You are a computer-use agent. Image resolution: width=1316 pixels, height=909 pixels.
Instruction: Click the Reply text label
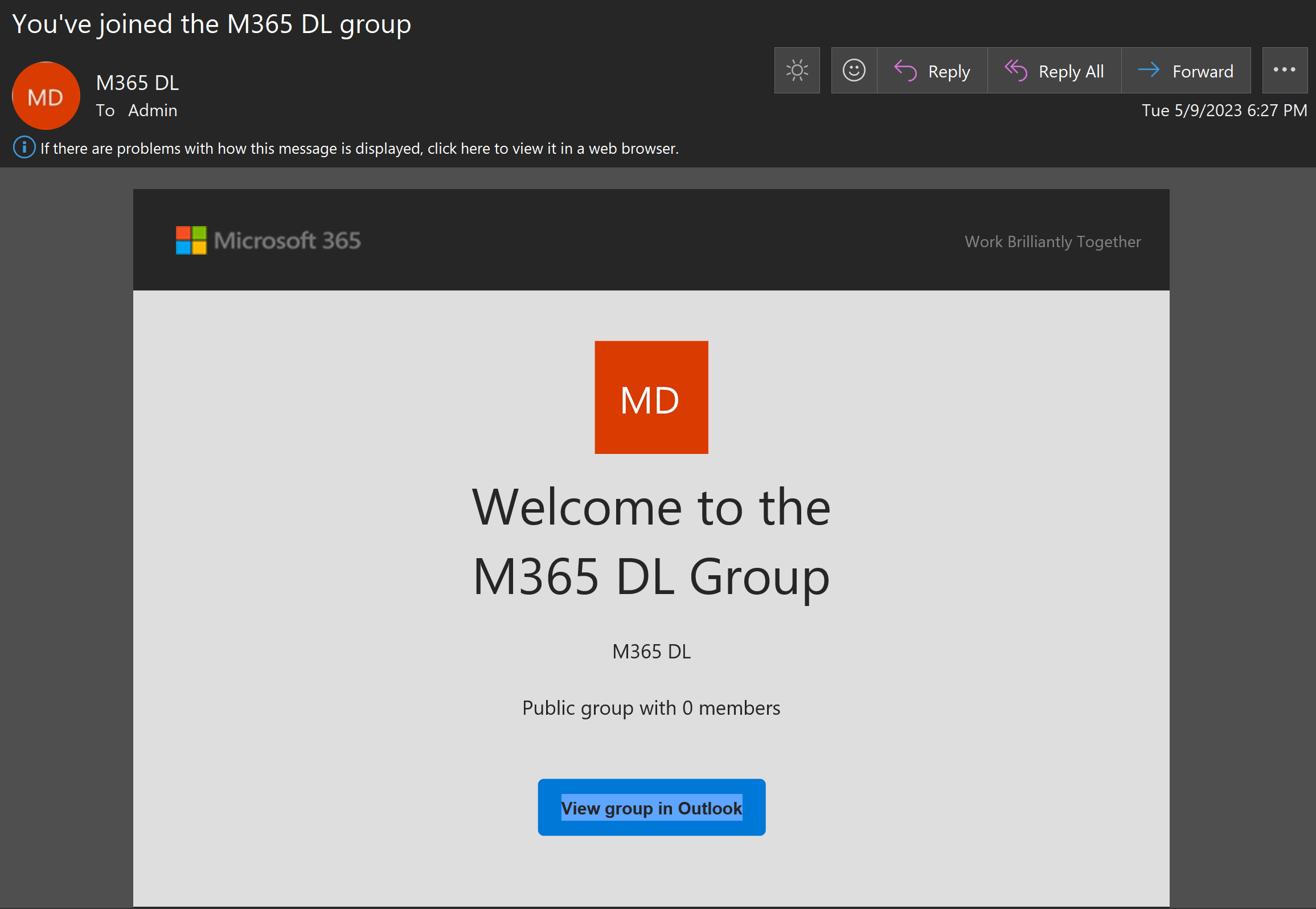(949, 72)
